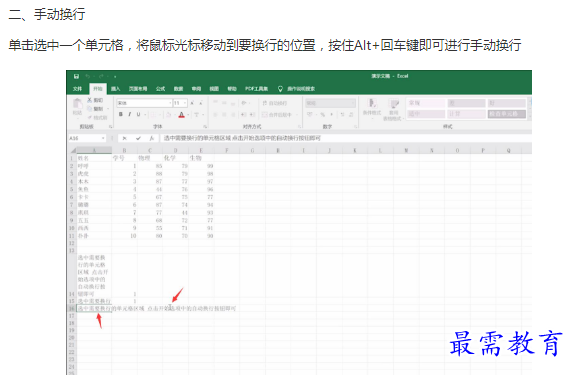Click the decrease indent icon

(243, 115)
